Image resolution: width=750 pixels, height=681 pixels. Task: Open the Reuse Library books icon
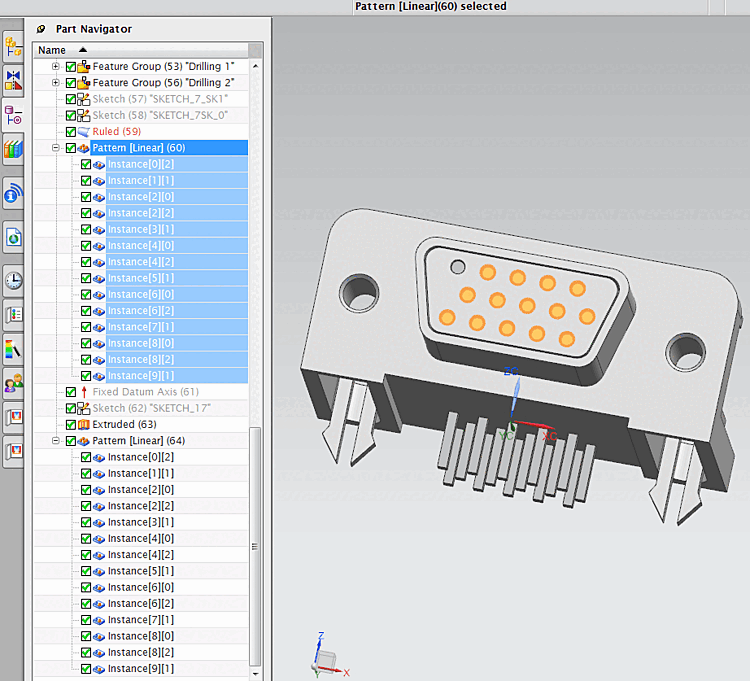[x=13, y=149]
